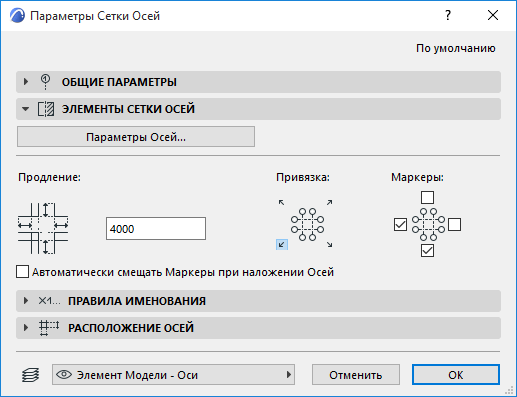Enable Автоматически смещать Маркеры checkbox
Screen dimensions: 517x397
22,272
